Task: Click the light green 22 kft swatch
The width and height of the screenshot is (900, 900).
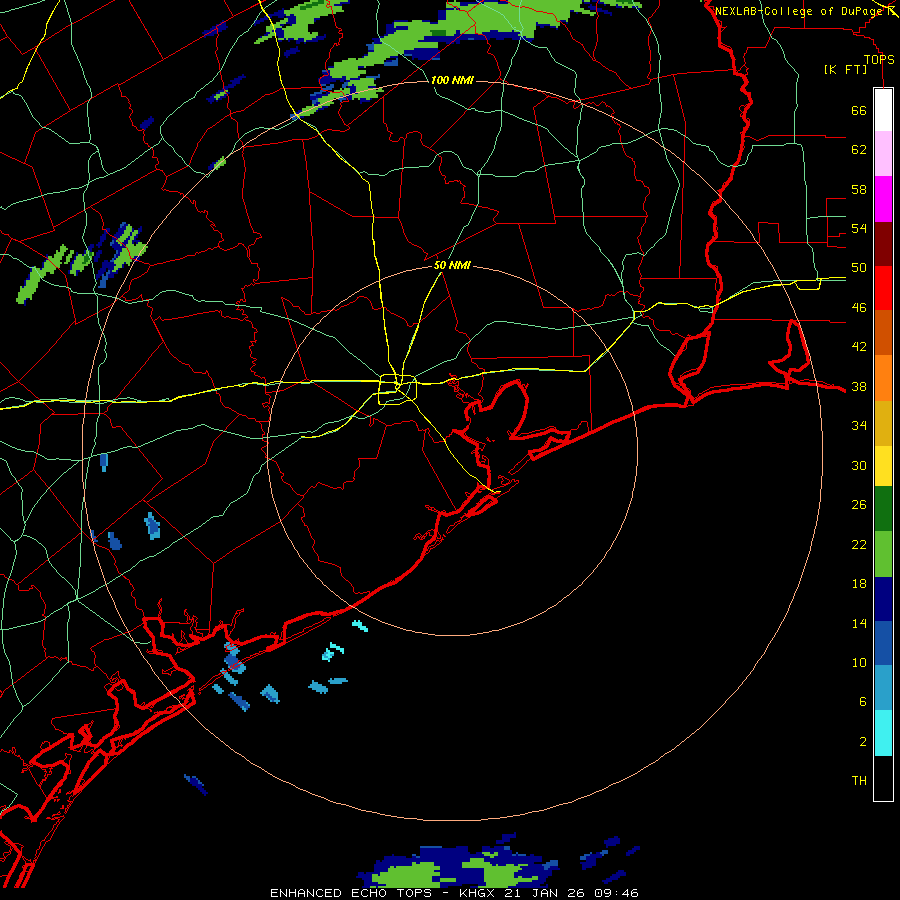Action: 883,554
